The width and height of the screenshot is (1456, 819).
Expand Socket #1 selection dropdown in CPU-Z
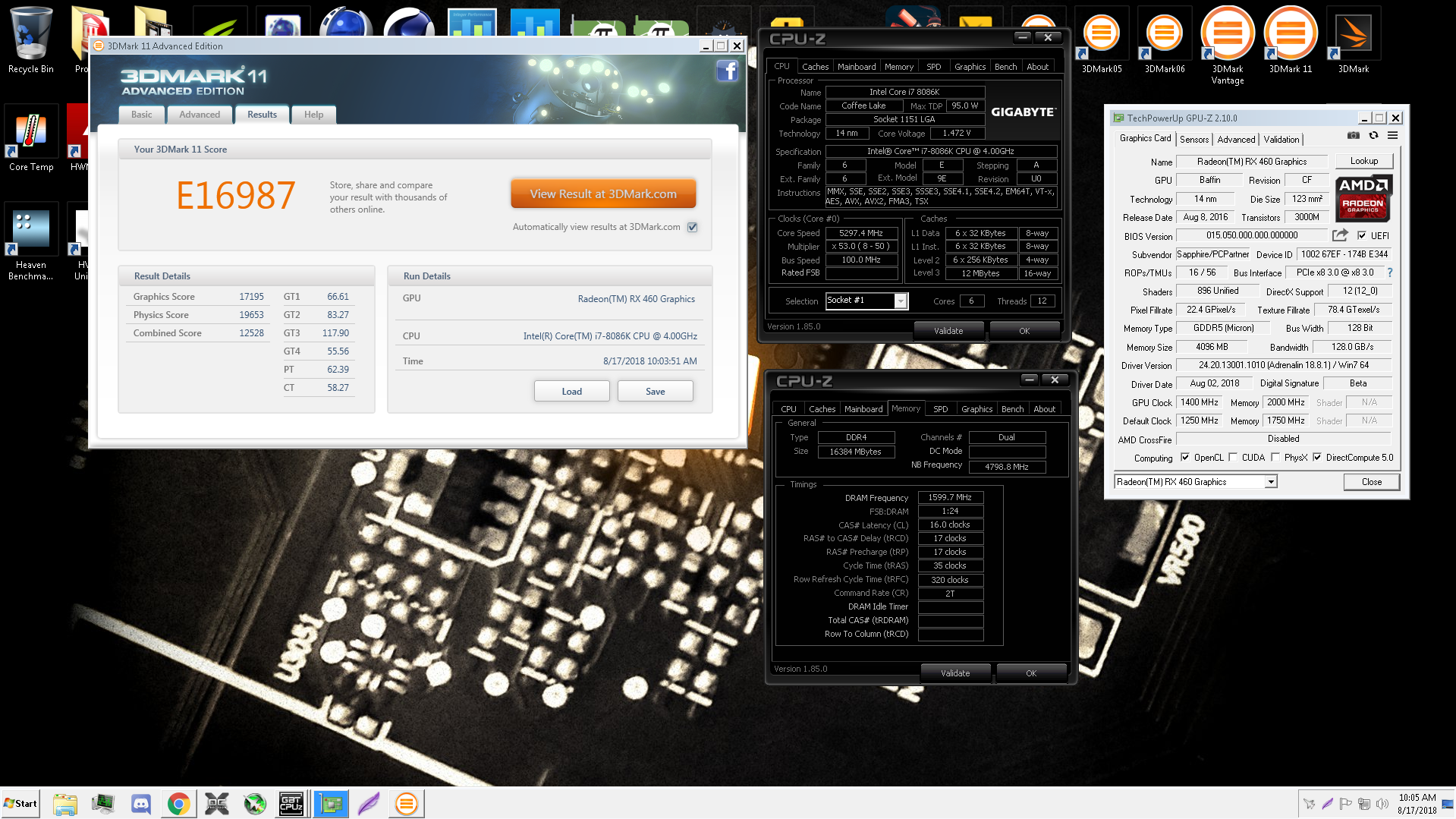[x=901, y=301]
